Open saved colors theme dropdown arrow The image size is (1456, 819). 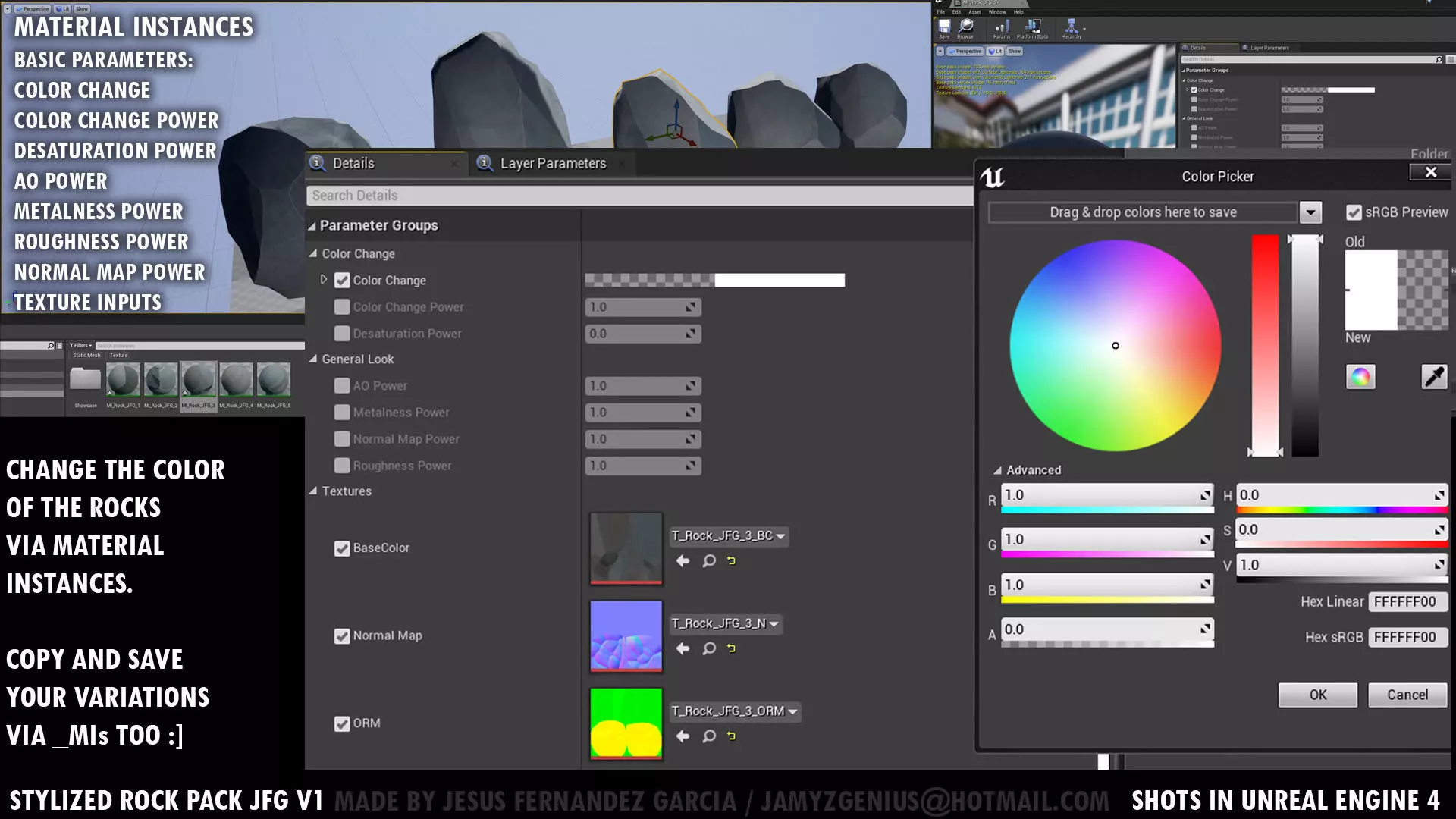1310,213
